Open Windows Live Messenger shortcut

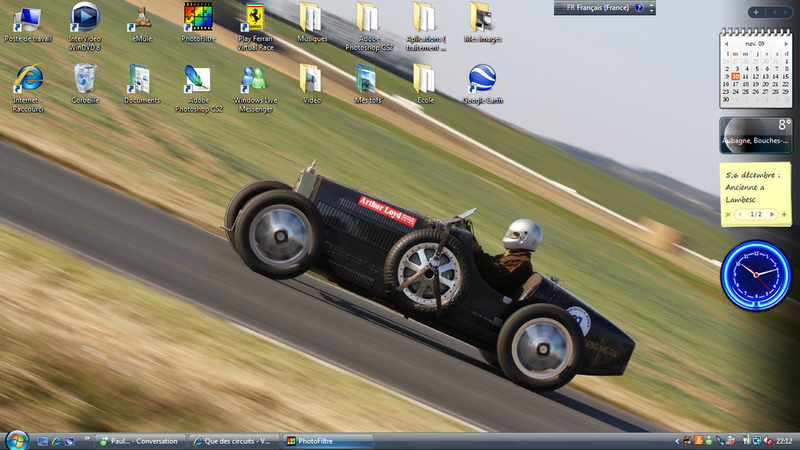coord(255,88)
